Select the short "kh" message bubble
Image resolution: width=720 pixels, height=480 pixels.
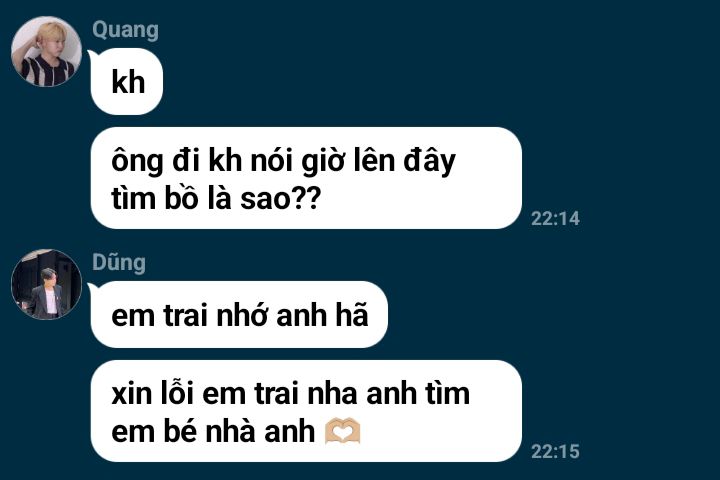click(x=127, y=82)
